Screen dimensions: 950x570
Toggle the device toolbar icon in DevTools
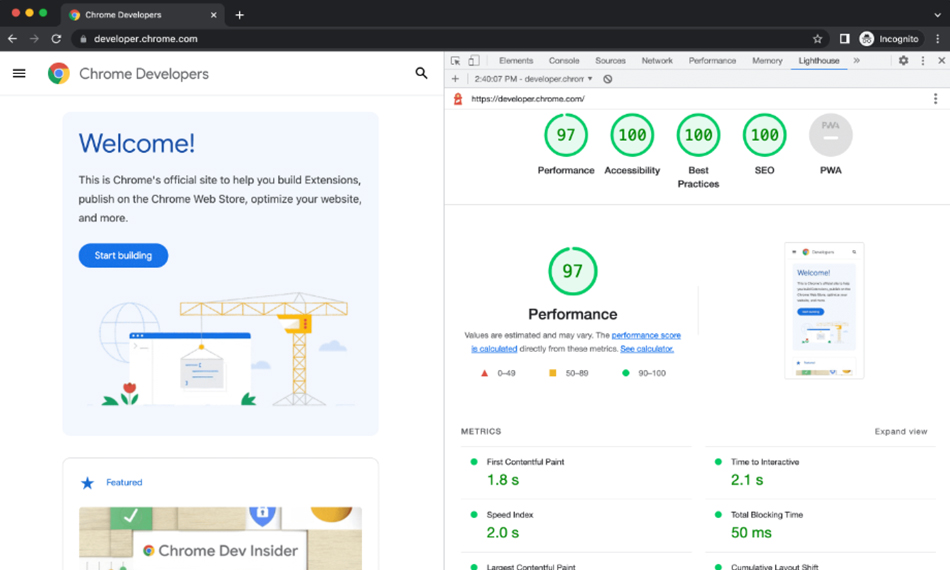[474, 61]
